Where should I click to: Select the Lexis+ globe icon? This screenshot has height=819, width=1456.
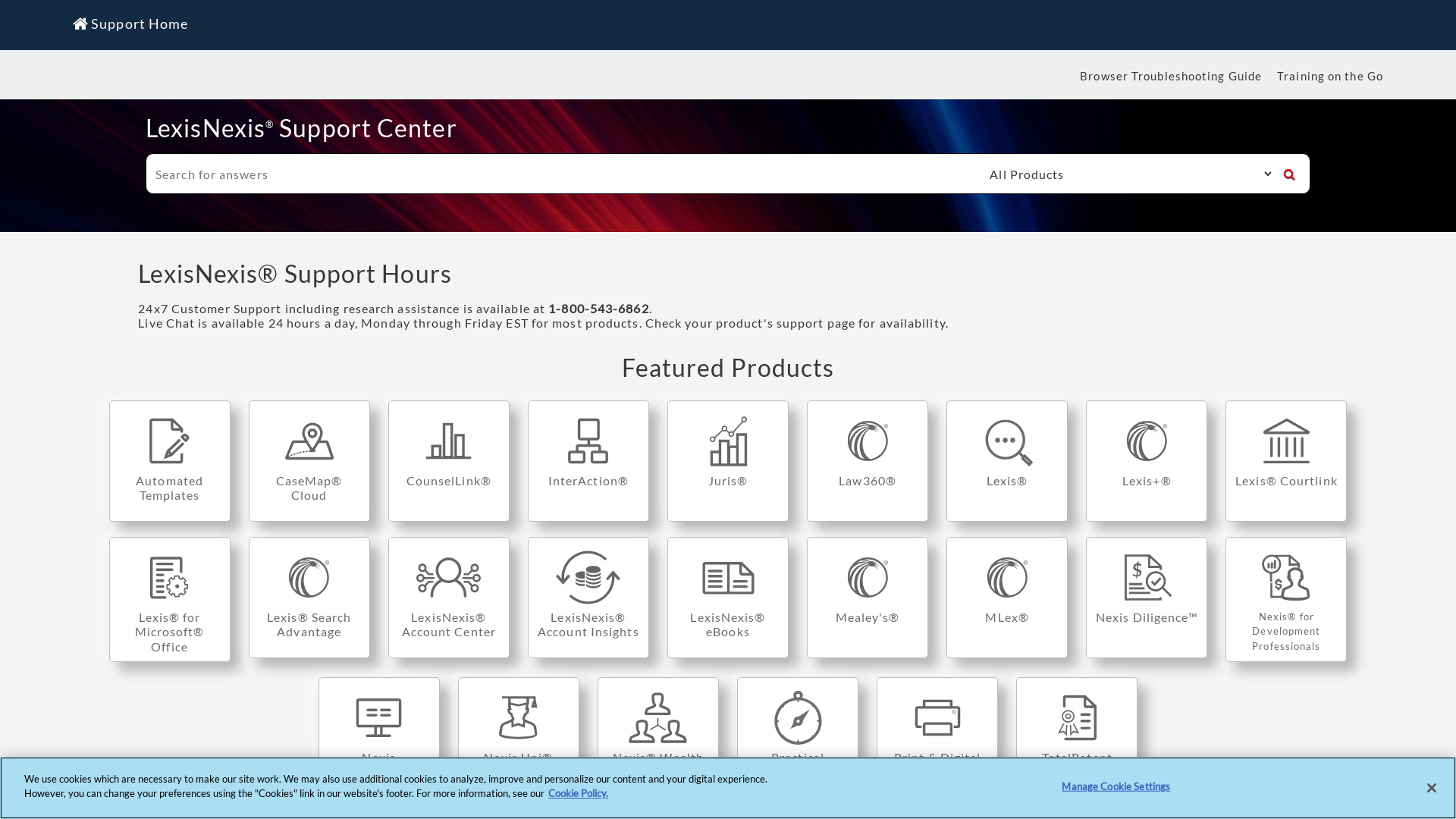click(x=1147, y=441)
